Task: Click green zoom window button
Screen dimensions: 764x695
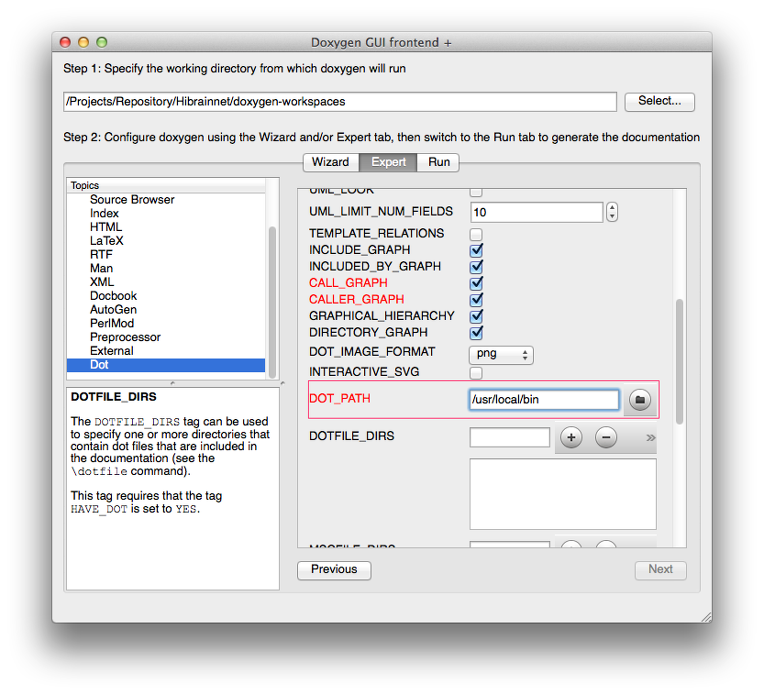Action: 101,42
